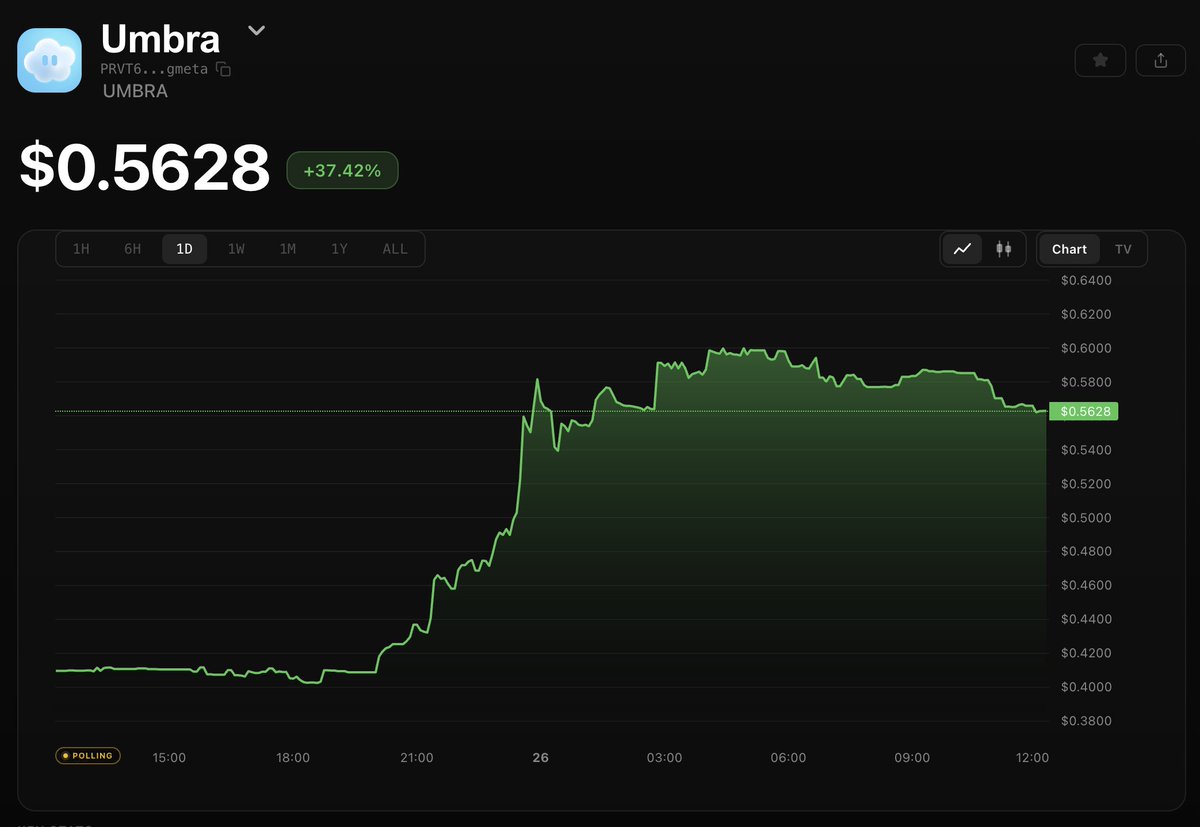Click the 06:00 time label
1200x827 pixels.
click(x=788, y=758)
